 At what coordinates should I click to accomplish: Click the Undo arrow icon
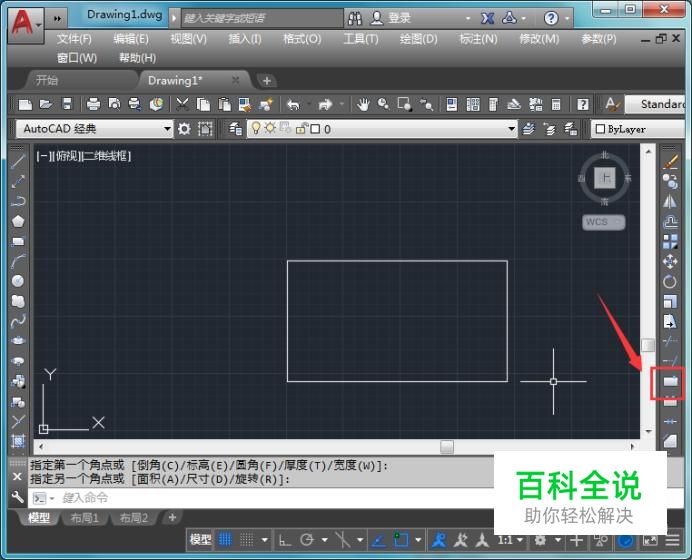click(293, 105)
